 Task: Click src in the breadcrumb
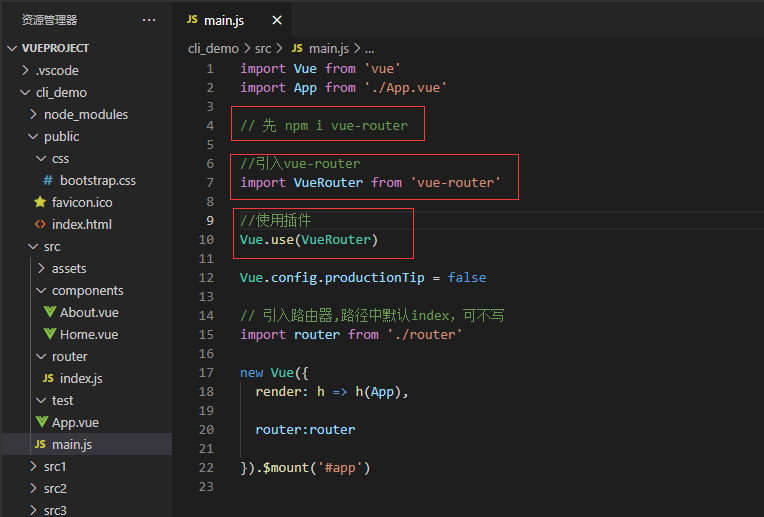(263, 49)
